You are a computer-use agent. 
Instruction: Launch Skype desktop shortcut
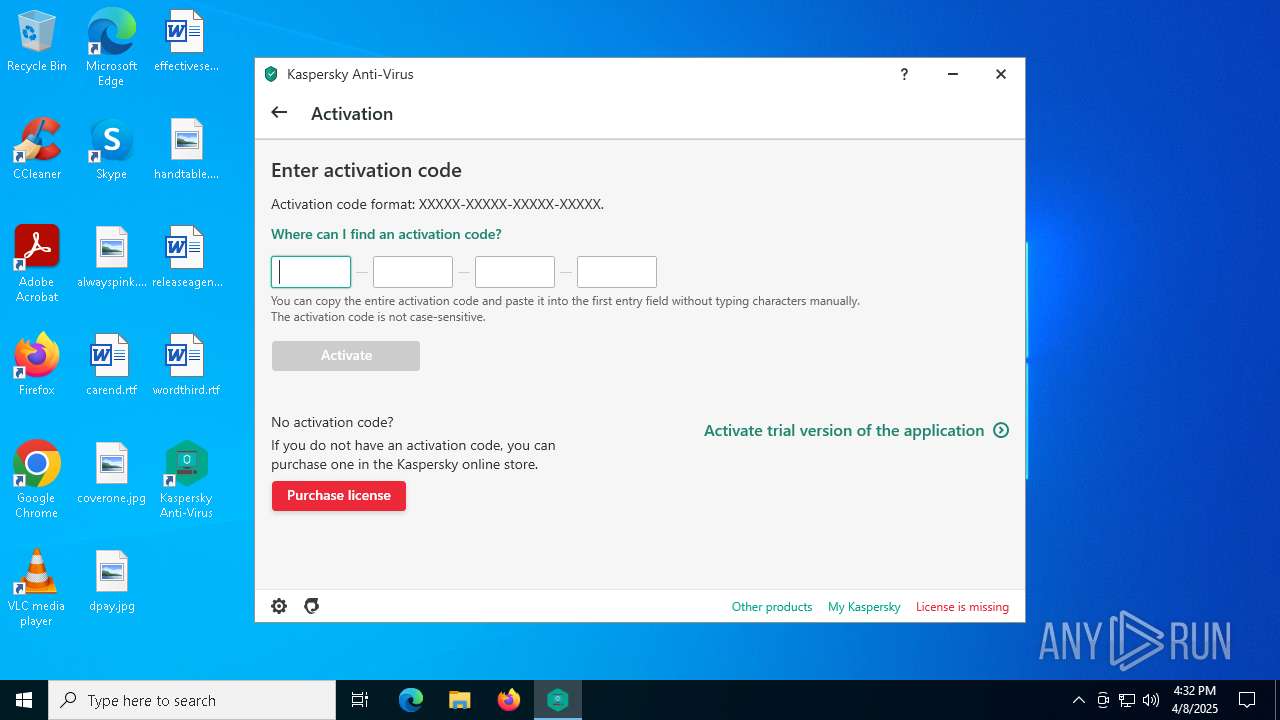click(111, 149)
